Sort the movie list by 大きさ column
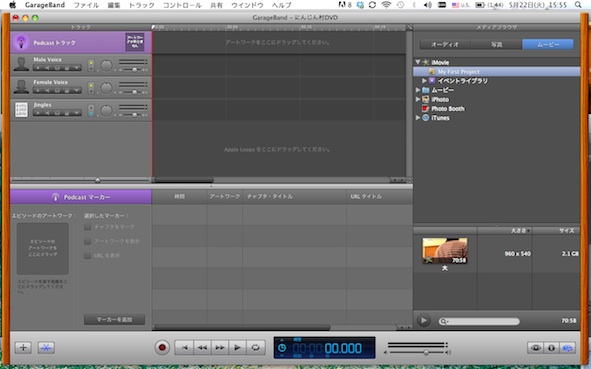This screenshot has width=591, height=369. 504,230
